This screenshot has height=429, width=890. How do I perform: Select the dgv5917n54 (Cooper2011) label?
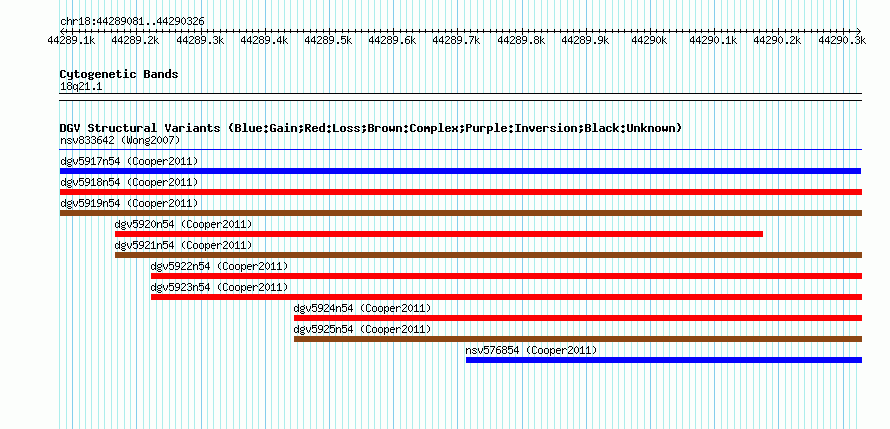[129, 161]
